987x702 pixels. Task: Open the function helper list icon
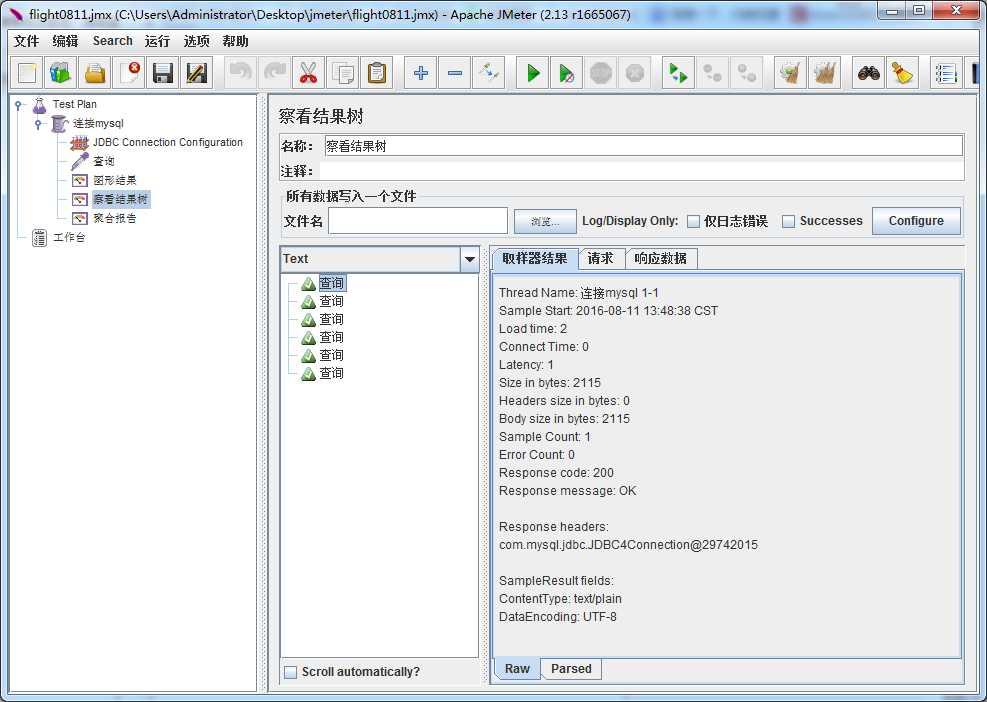click(x=945, y=73)
